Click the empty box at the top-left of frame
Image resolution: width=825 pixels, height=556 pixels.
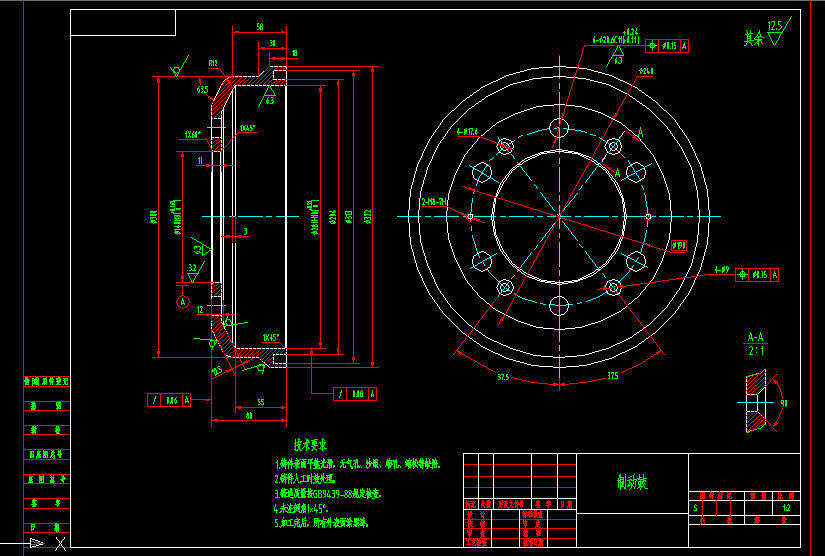click(123, 23)
